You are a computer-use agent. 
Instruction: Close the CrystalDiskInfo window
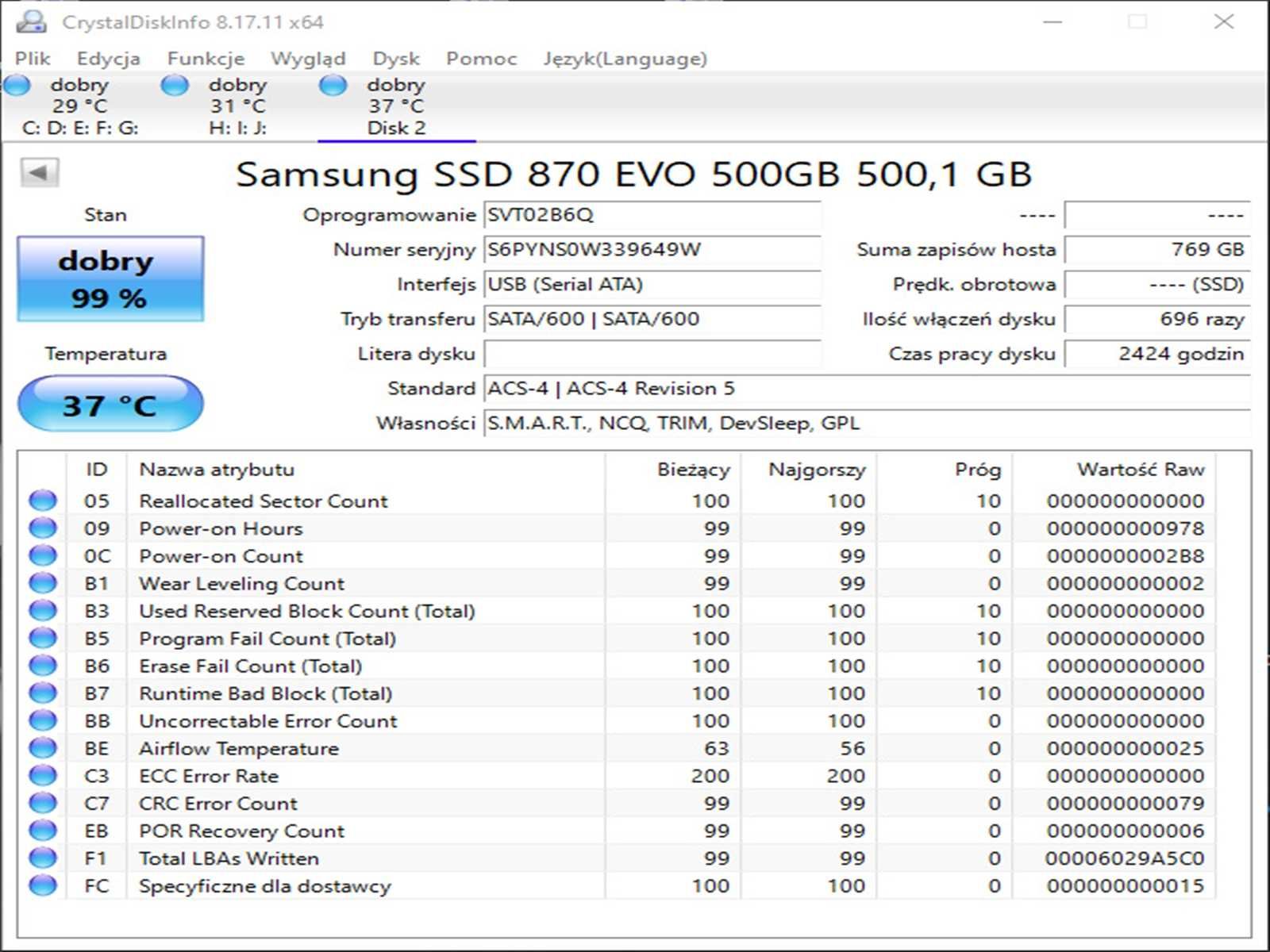click(x=1224, y=21)
